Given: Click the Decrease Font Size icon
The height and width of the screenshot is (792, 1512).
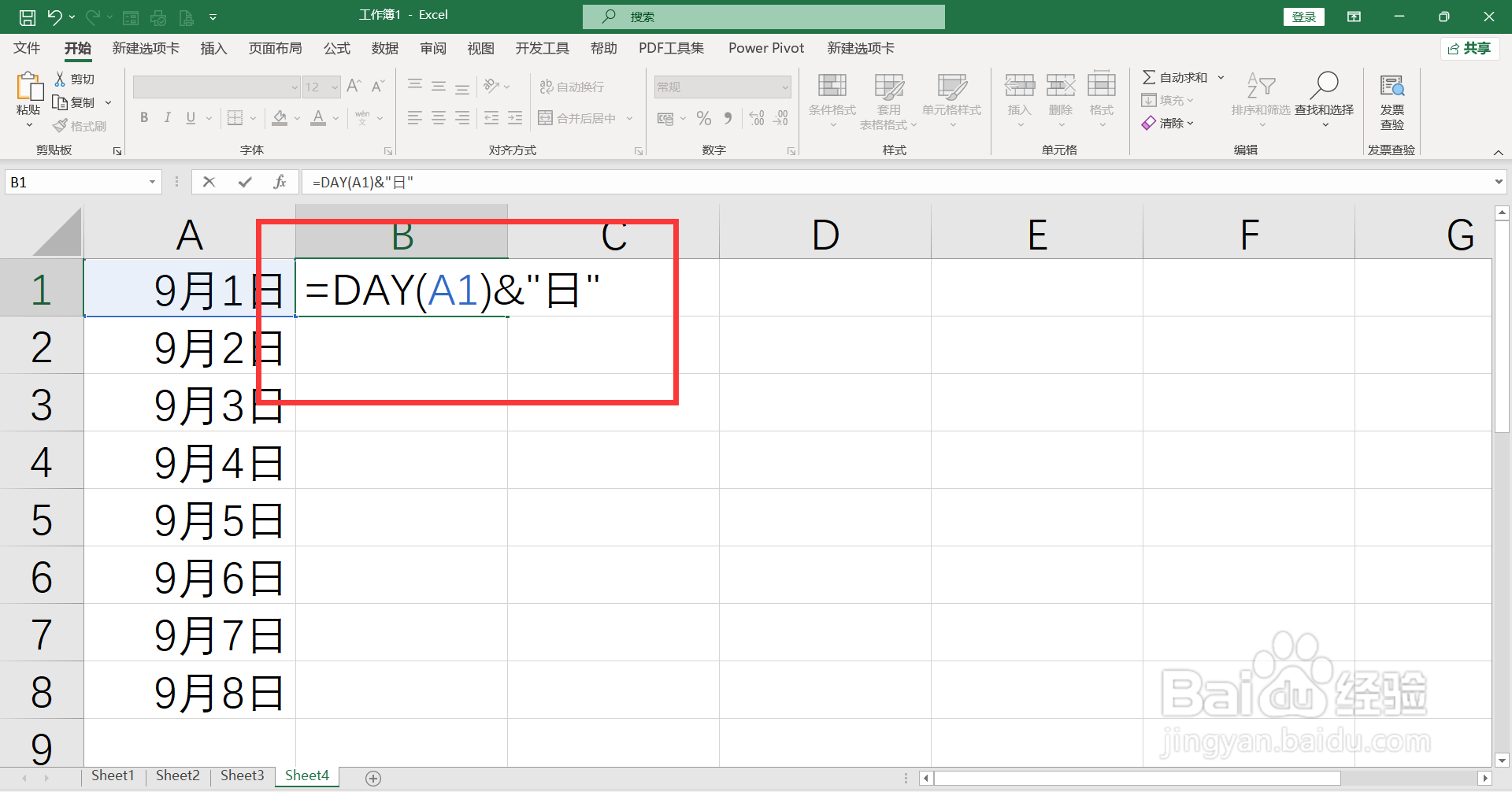Looking at the screenshot, I should (378, 86).
